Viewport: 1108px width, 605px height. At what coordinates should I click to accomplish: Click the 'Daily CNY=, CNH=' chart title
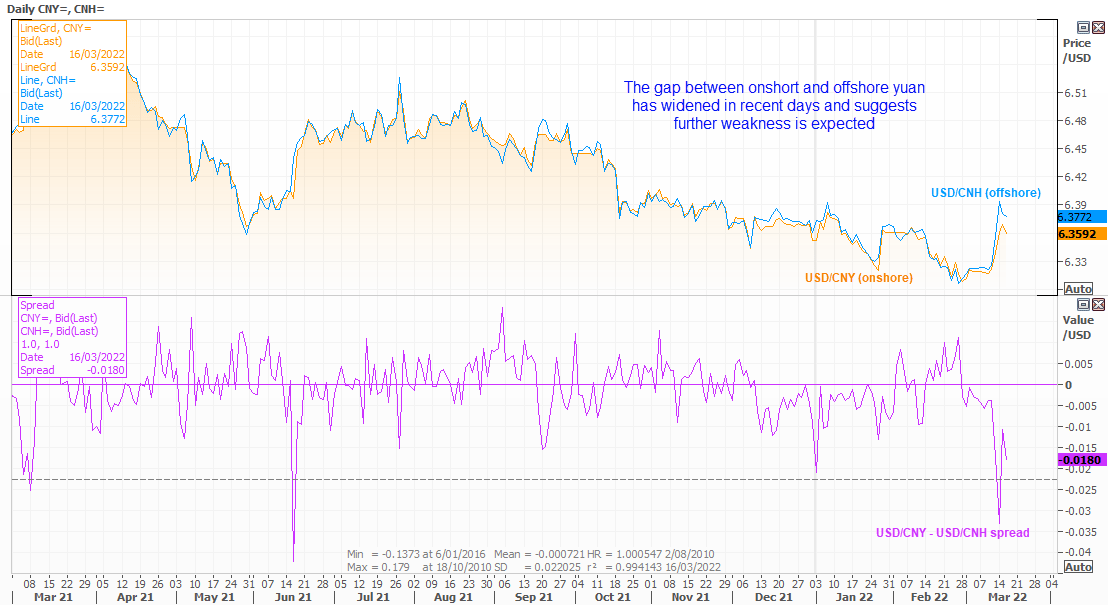(52, 8)
